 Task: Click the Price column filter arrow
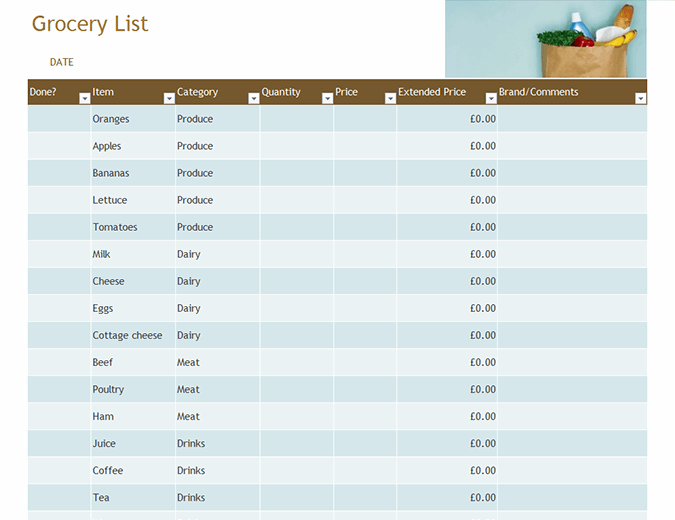(x=390, y=98)
